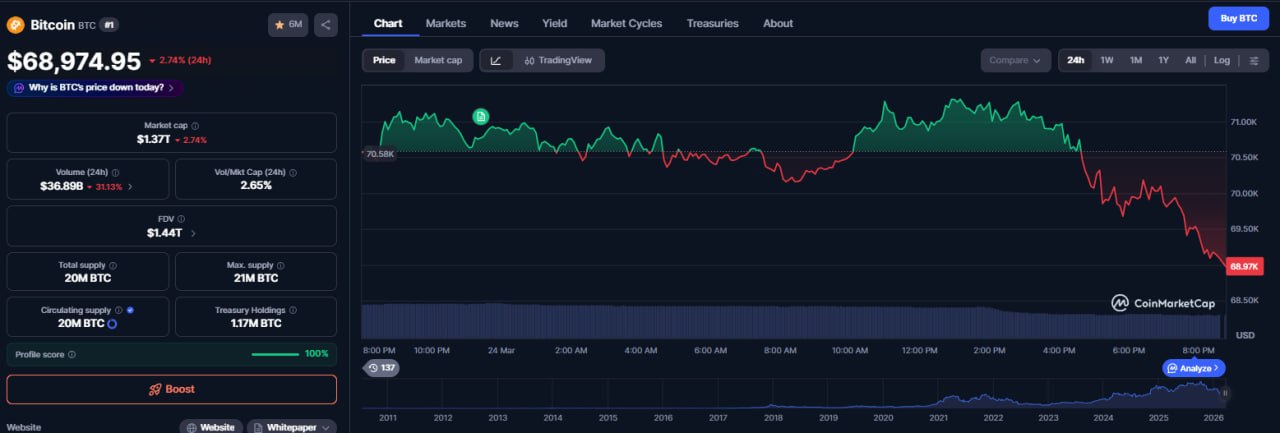This screenshot has height=433, width=1280.
Task: Toggle the Log scale option
Action: (1222, 60)
